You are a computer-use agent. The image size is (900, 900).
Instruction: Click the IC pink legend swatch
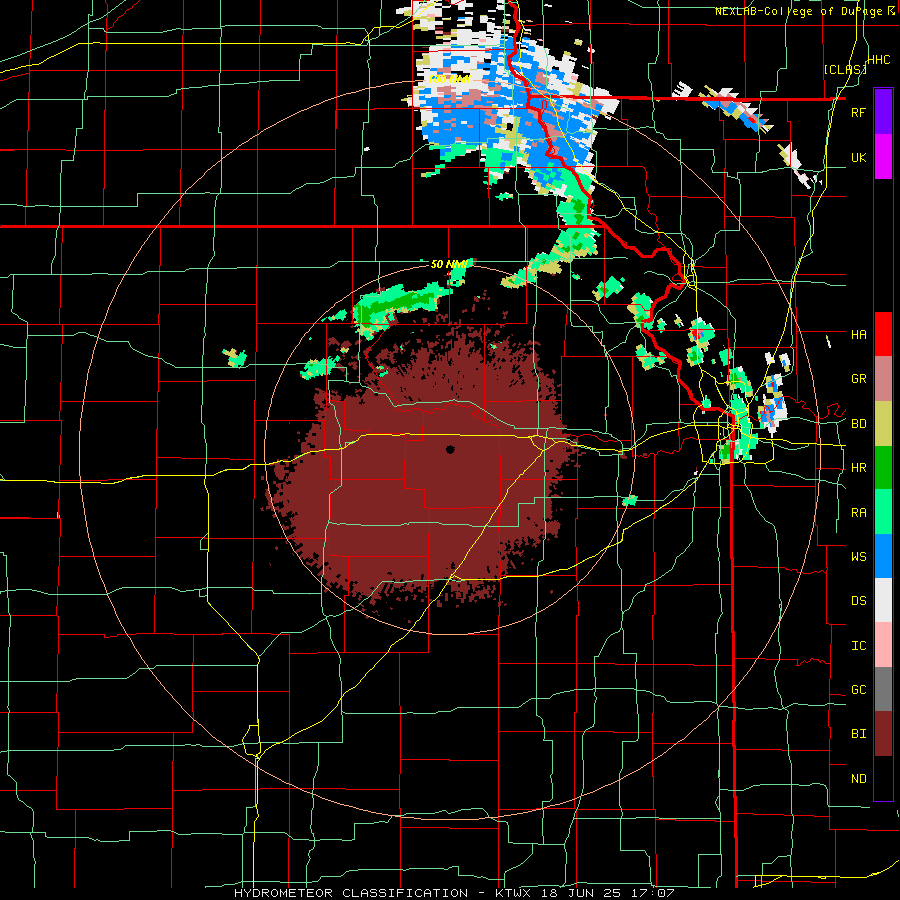pyautogui.click(x=883, y=645)
